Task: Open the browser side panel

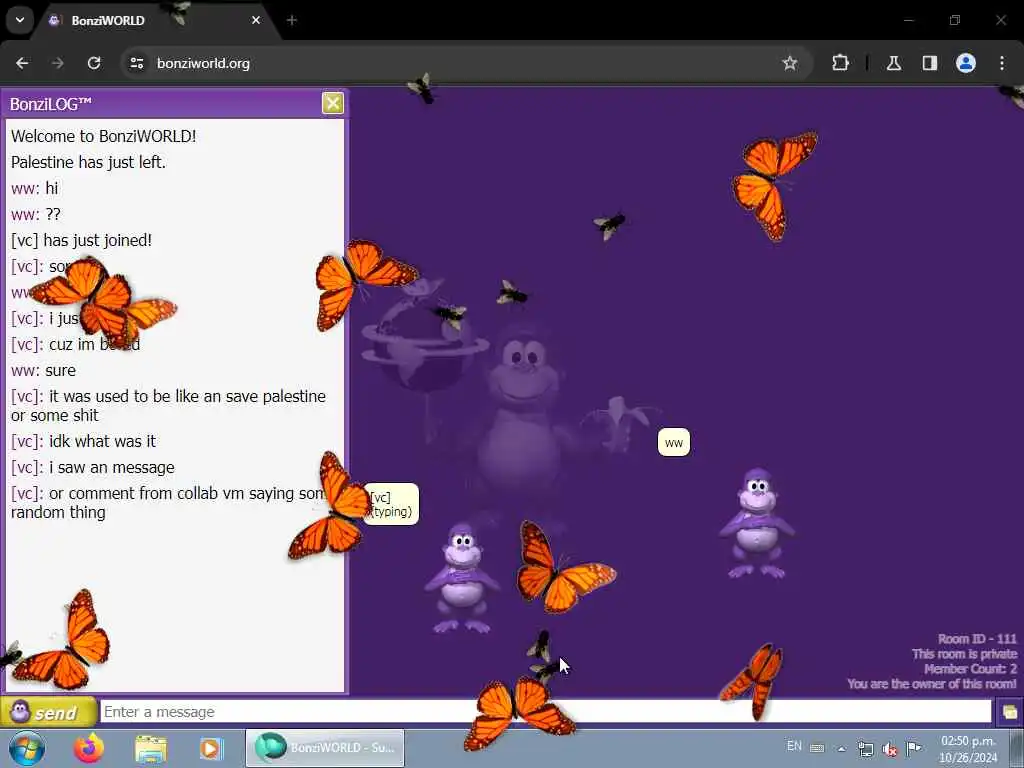Action: [930, 63]
